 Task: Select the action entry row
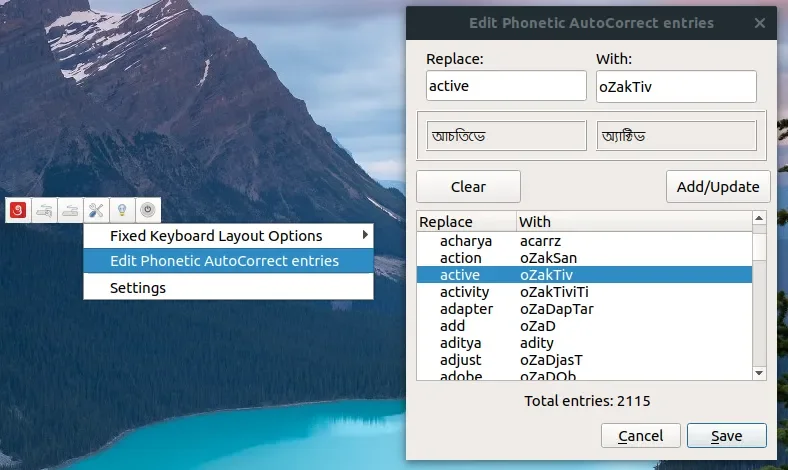point(584,258)
